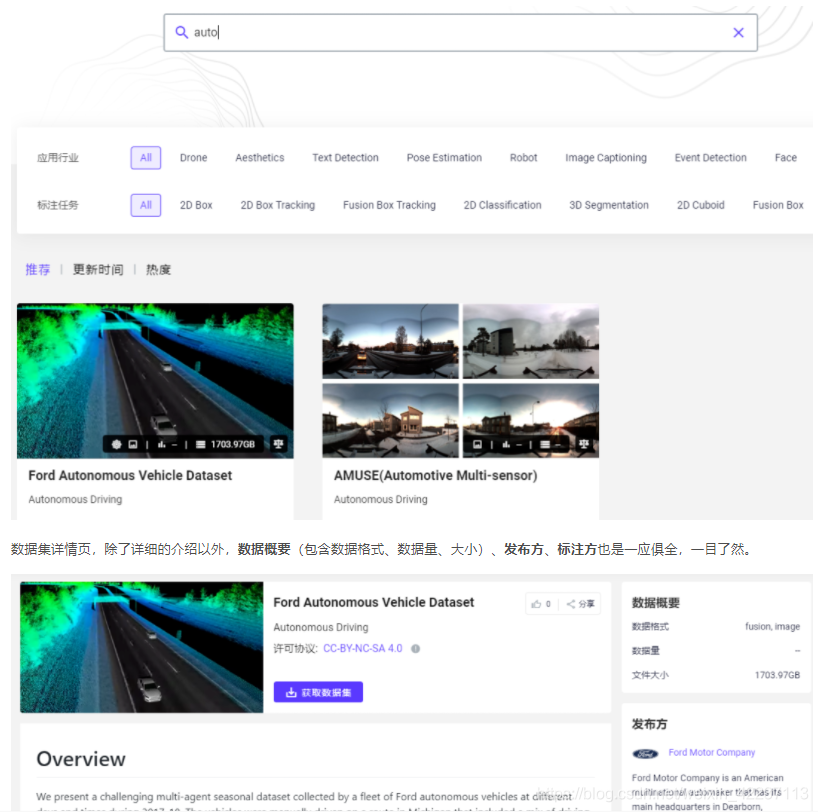The height and width of the screenshot is (812, 818).
Task: Click the bar-chart data count icon on Ford card
Action: coord(162,444)
